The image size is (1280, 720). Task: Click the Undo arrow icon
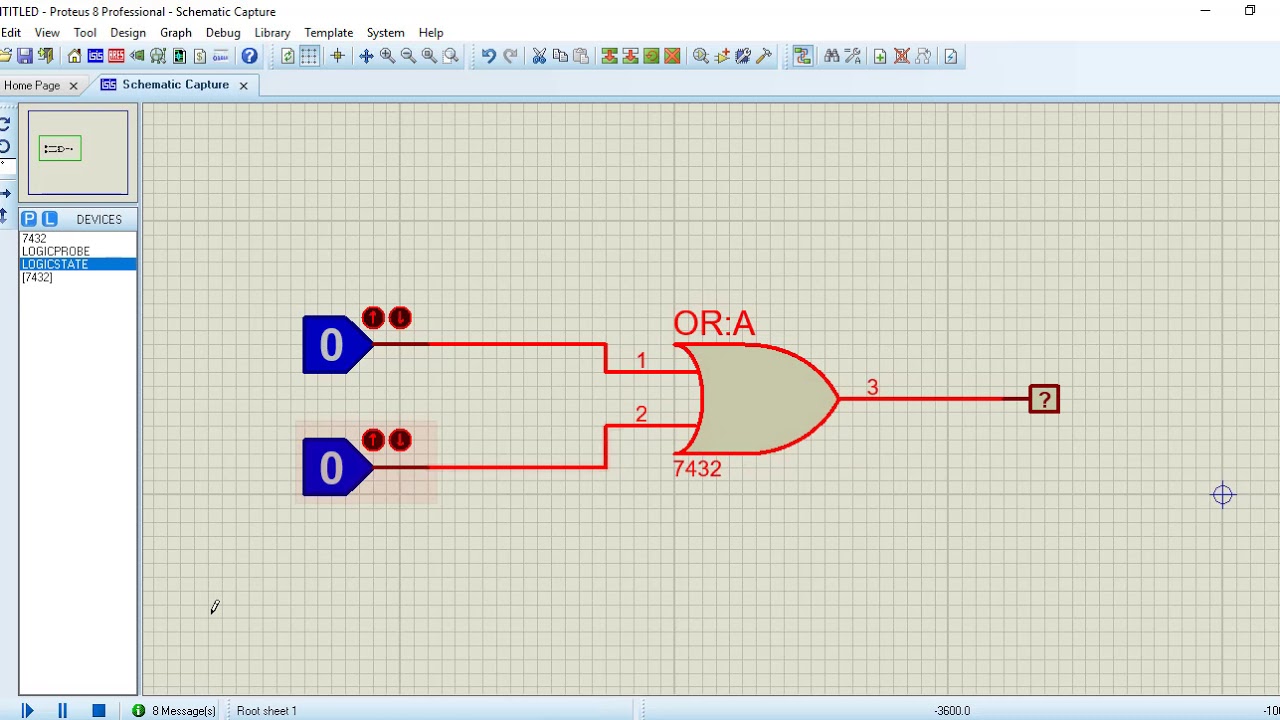(488, 56)
